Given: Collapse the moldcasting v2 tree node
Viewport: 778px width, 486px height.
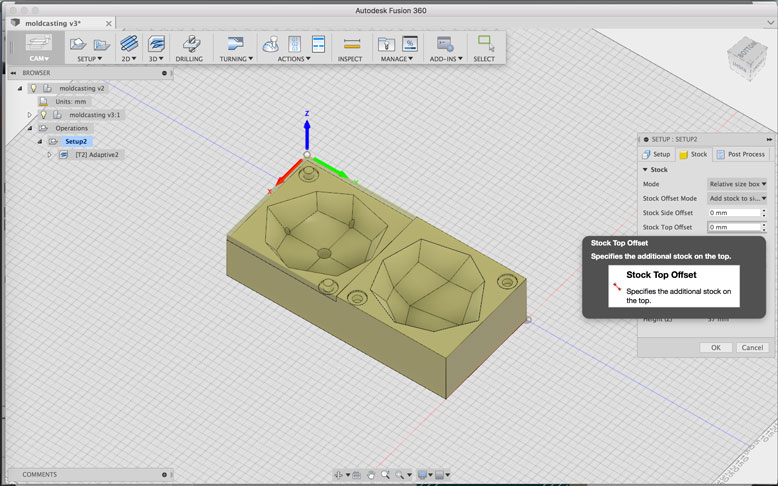Looking at the screenshot, I should (x=20, y=88).
